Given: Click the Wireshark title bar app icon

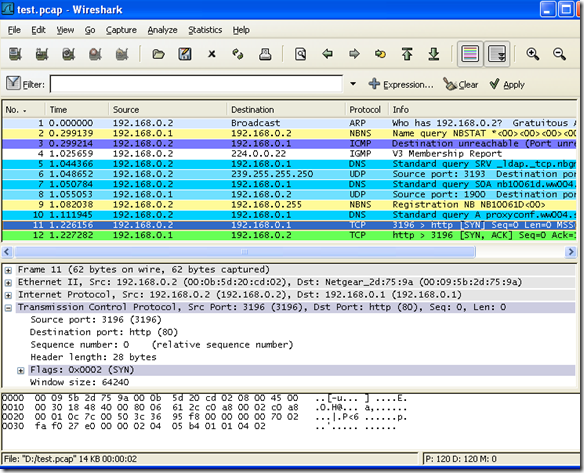Looking at the screenshot, I should (8, 9).
